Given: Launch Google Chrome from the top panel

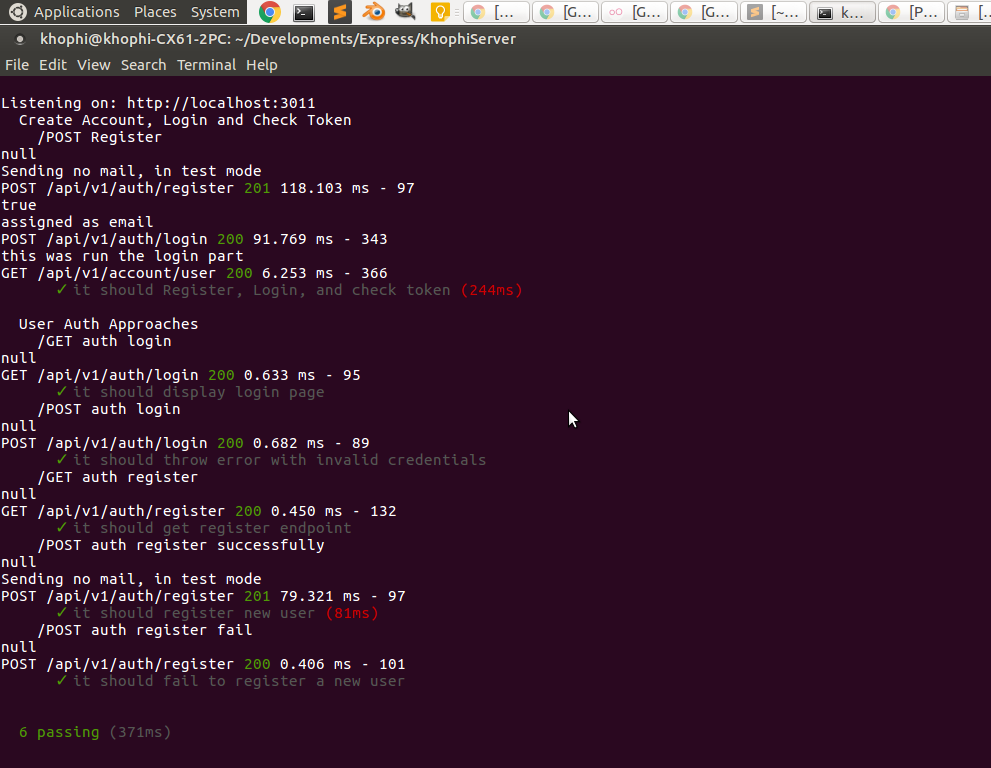Looking at the screenshot, I should (x=269, y=12).
